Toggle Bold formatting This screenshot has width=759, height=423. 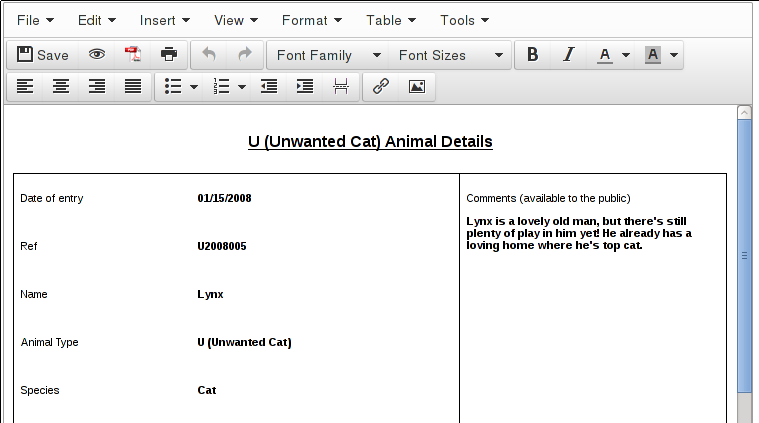(533, 55)
